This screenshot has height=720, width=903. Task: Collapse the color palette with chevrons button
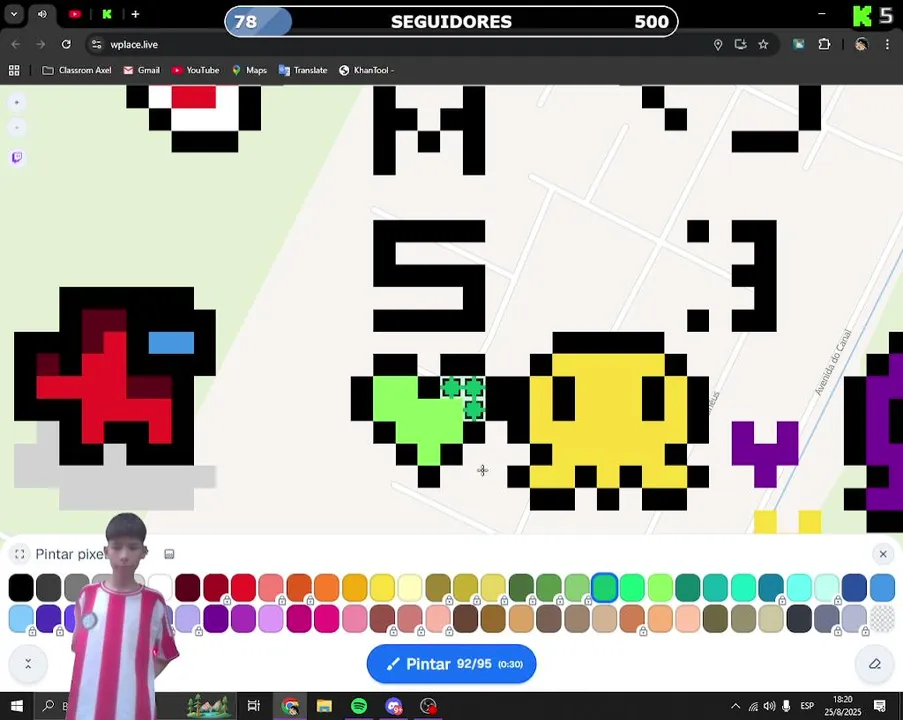[x=28, y=664]
